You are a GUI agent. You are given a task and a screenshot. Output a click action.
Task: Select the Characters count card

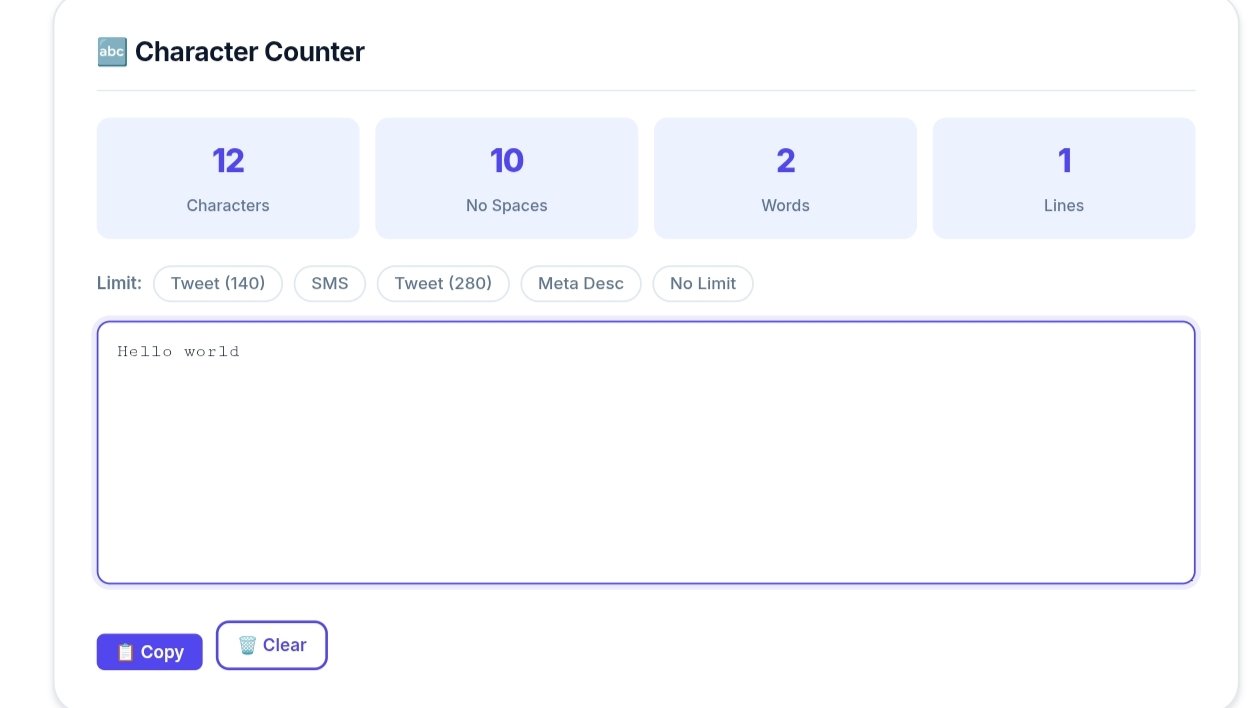(x=228, y=177)
